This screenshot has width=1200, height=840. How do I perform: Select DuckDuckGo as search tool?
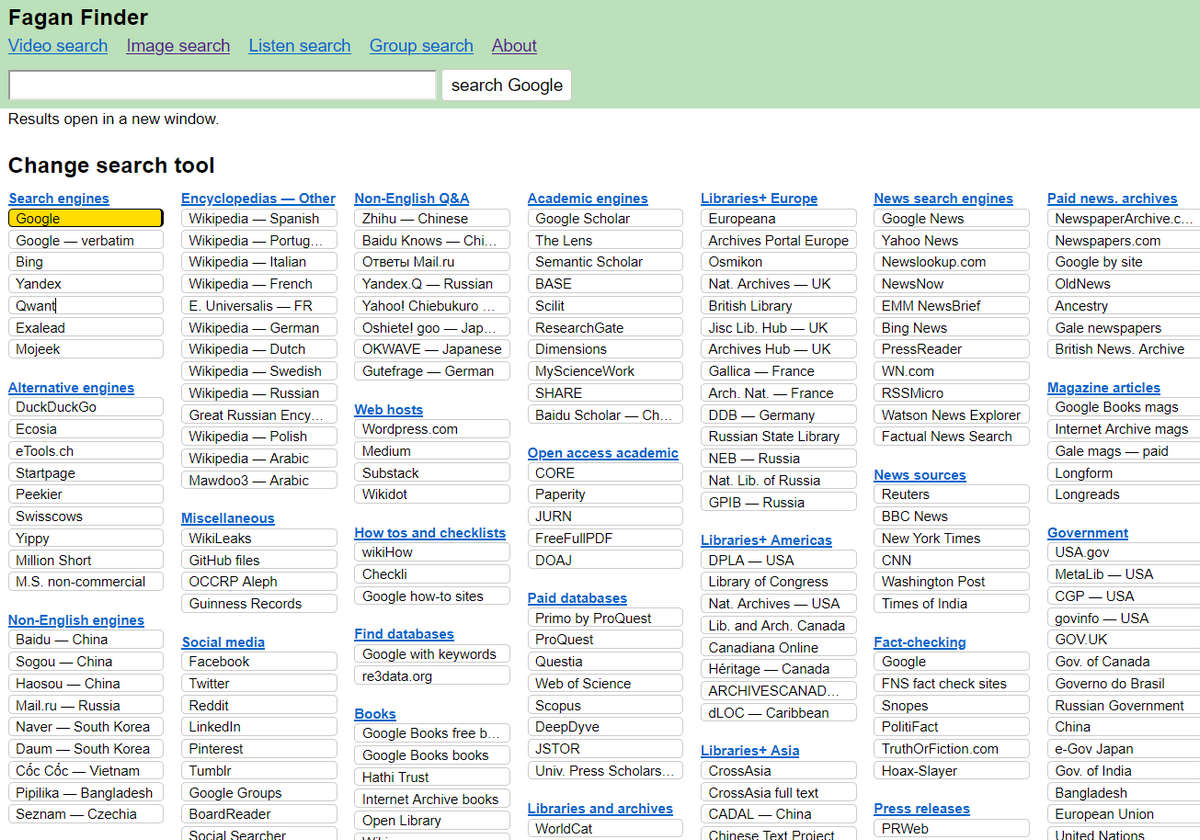(86, 407)
